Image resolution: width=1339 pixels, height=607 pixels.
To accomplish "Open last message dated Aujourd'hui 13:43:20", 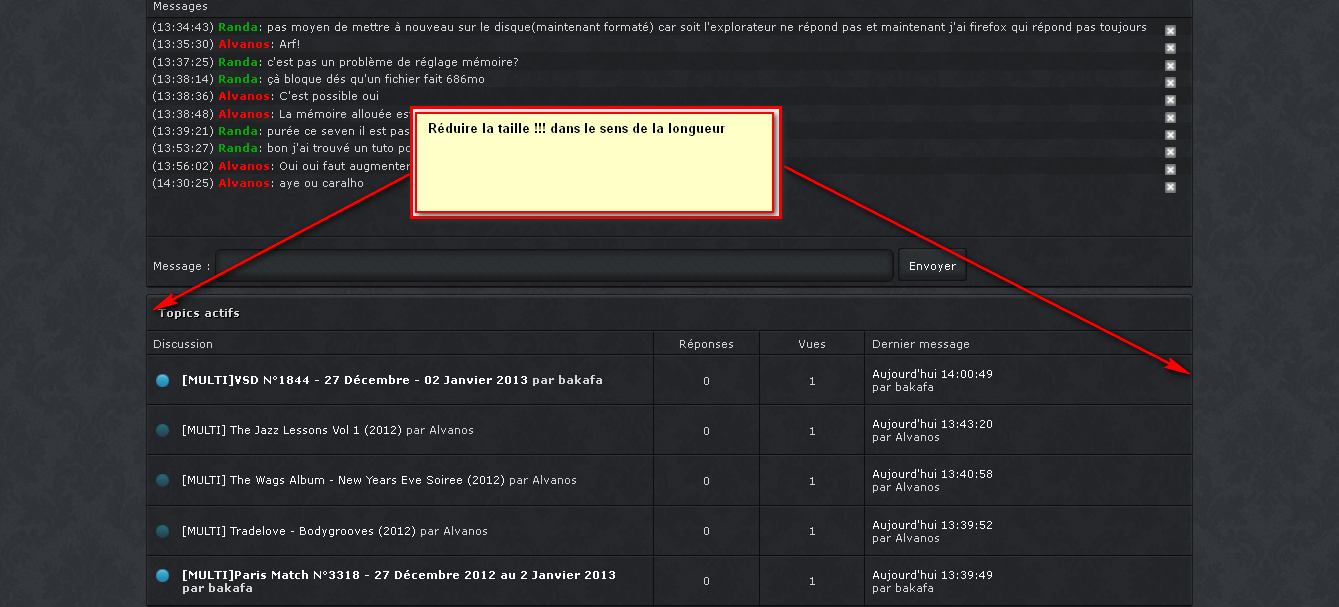I will pos(932,424).
